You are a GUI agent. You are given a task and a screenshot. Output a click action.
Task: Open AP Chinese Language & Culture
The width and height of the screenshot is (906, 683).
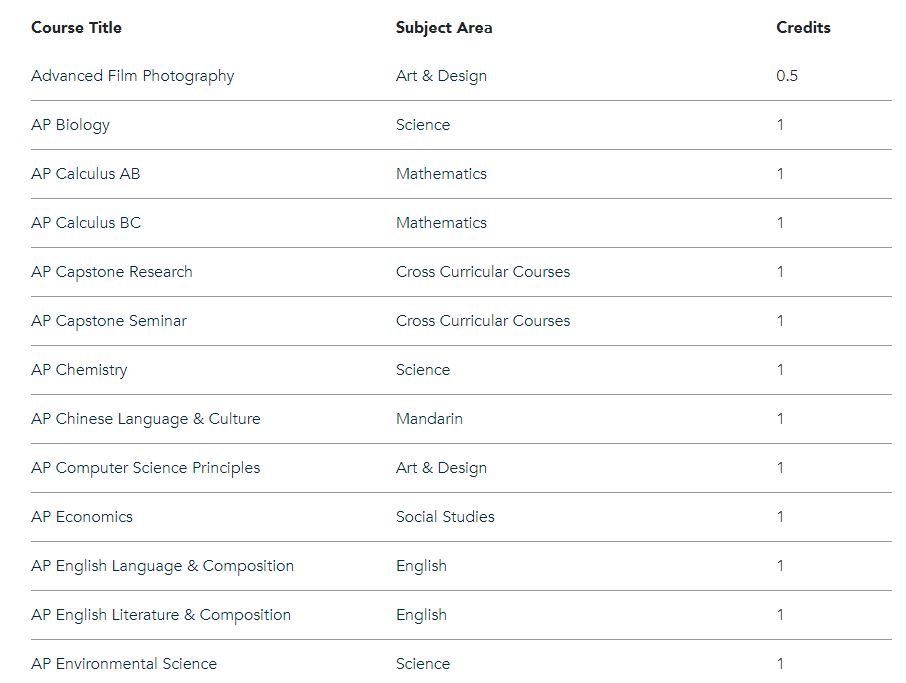[145, 419]
